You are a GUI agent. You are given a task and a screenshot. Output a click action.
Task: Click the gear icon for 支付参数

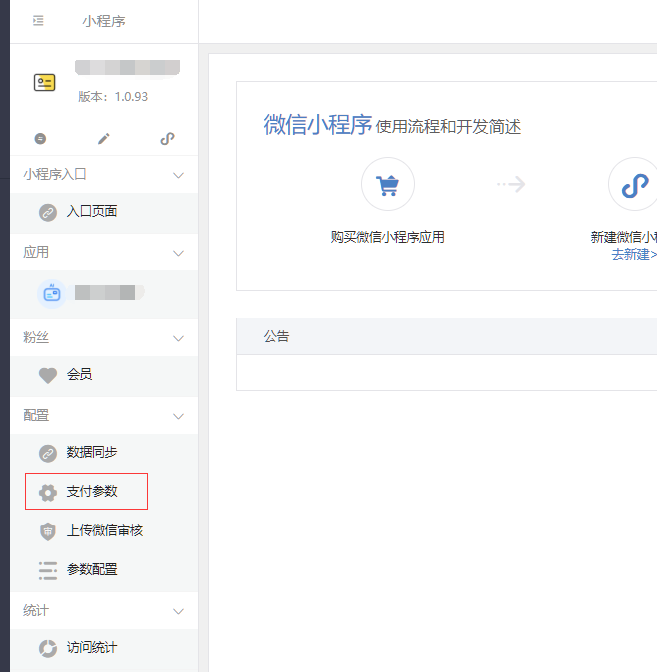pos(47,492)
